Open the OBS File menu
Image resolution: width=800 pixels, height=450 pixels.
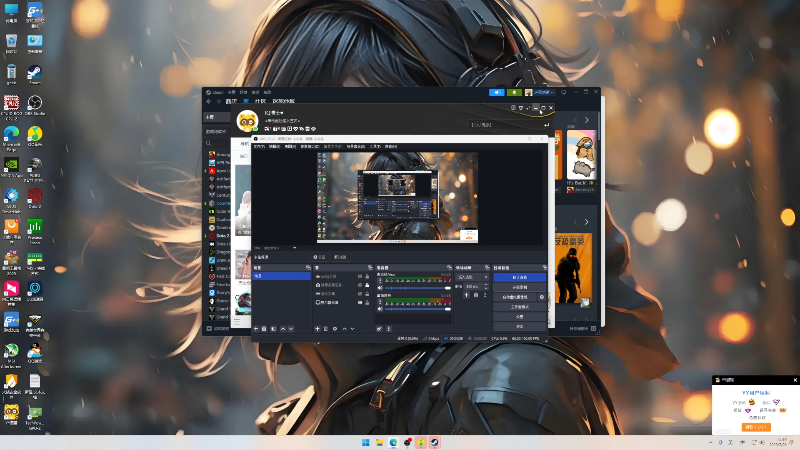click(259, 146)
